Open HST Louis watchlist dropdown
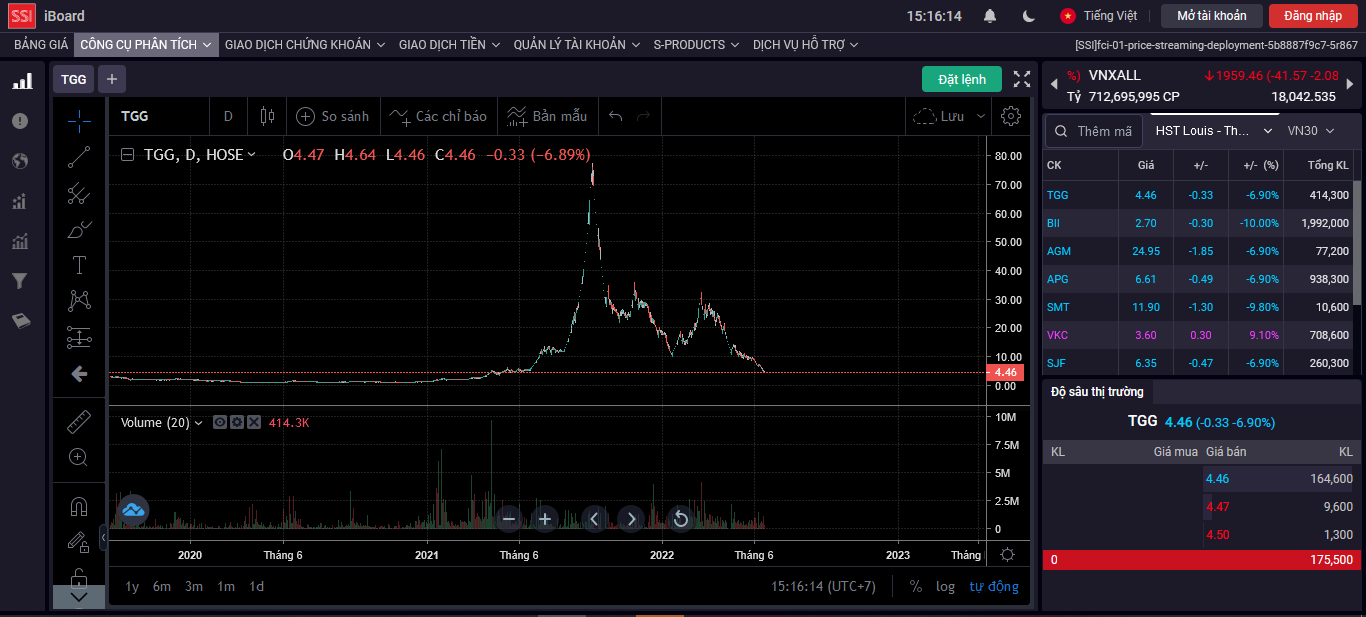This screenshot has height=617, width=1366. [1214, 131]
